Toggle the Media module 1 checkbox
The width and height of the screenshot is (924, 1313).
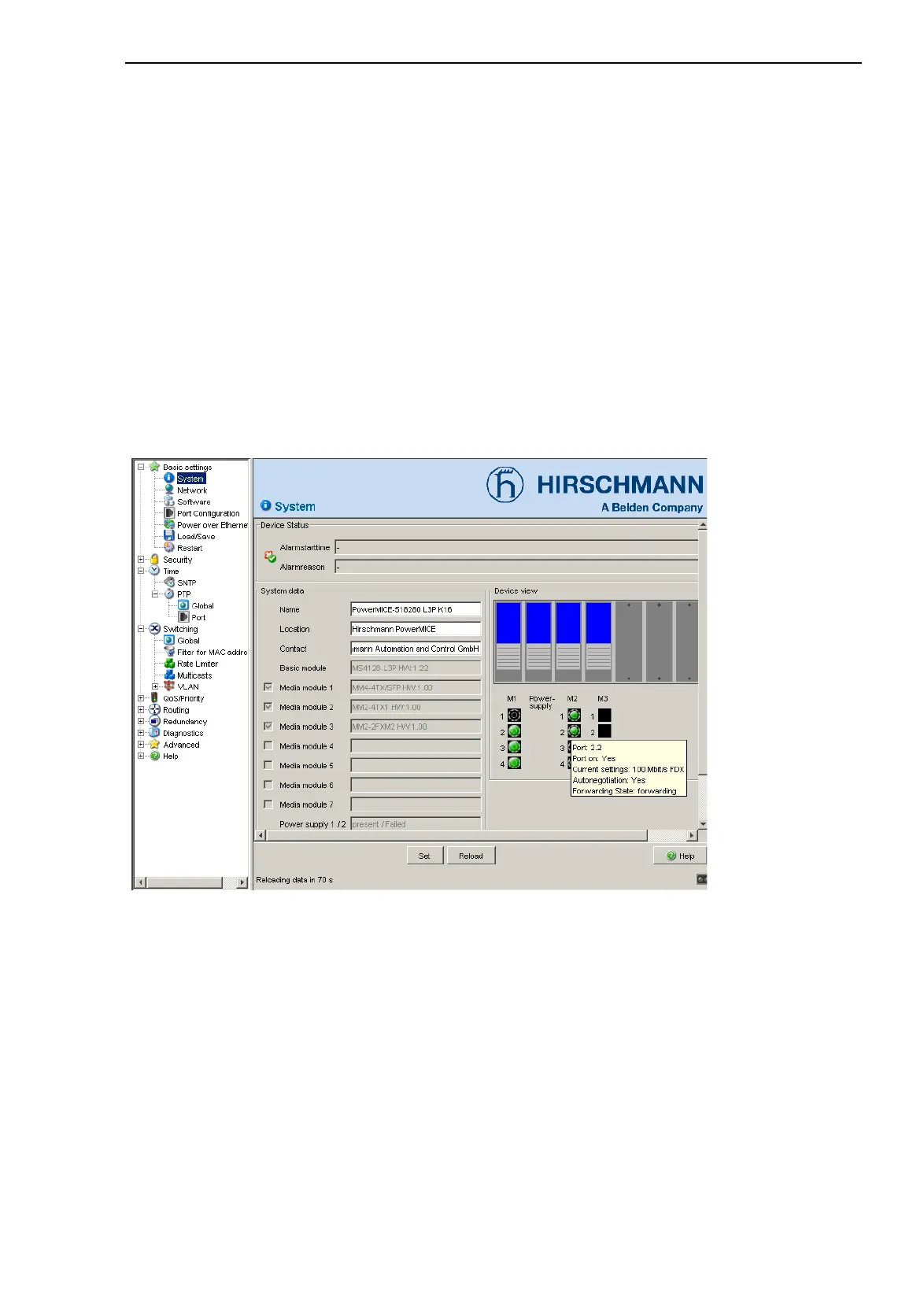(x=268, y=687)
